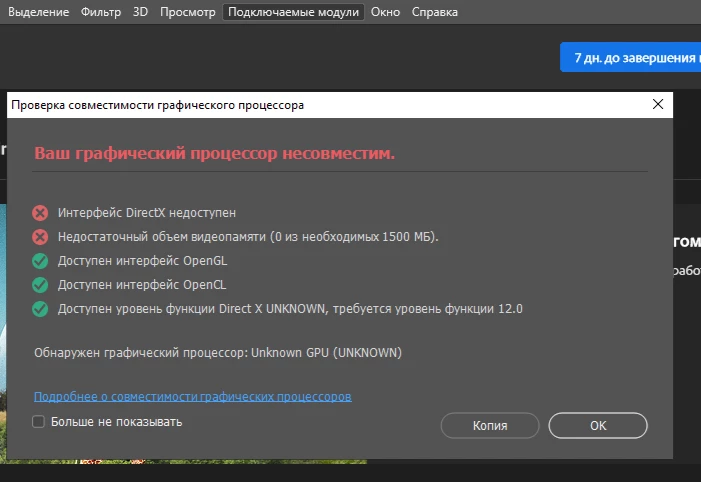The width and height of the screenshot is (701, 482).
Task: Click the green check icon beside OpenGL
Action: click(40, 261)
